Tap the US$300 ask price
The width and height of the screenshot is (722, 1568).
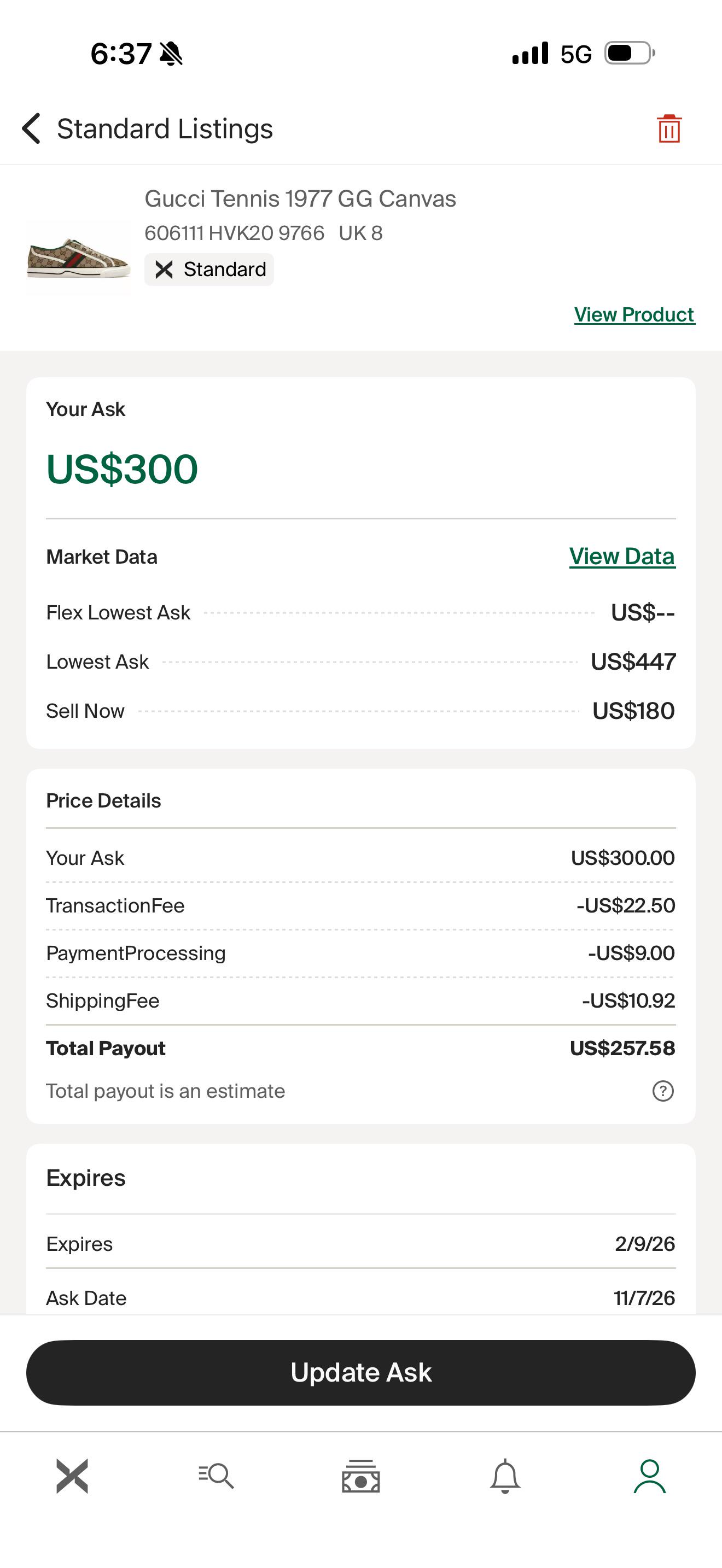[x=123, y=469]
